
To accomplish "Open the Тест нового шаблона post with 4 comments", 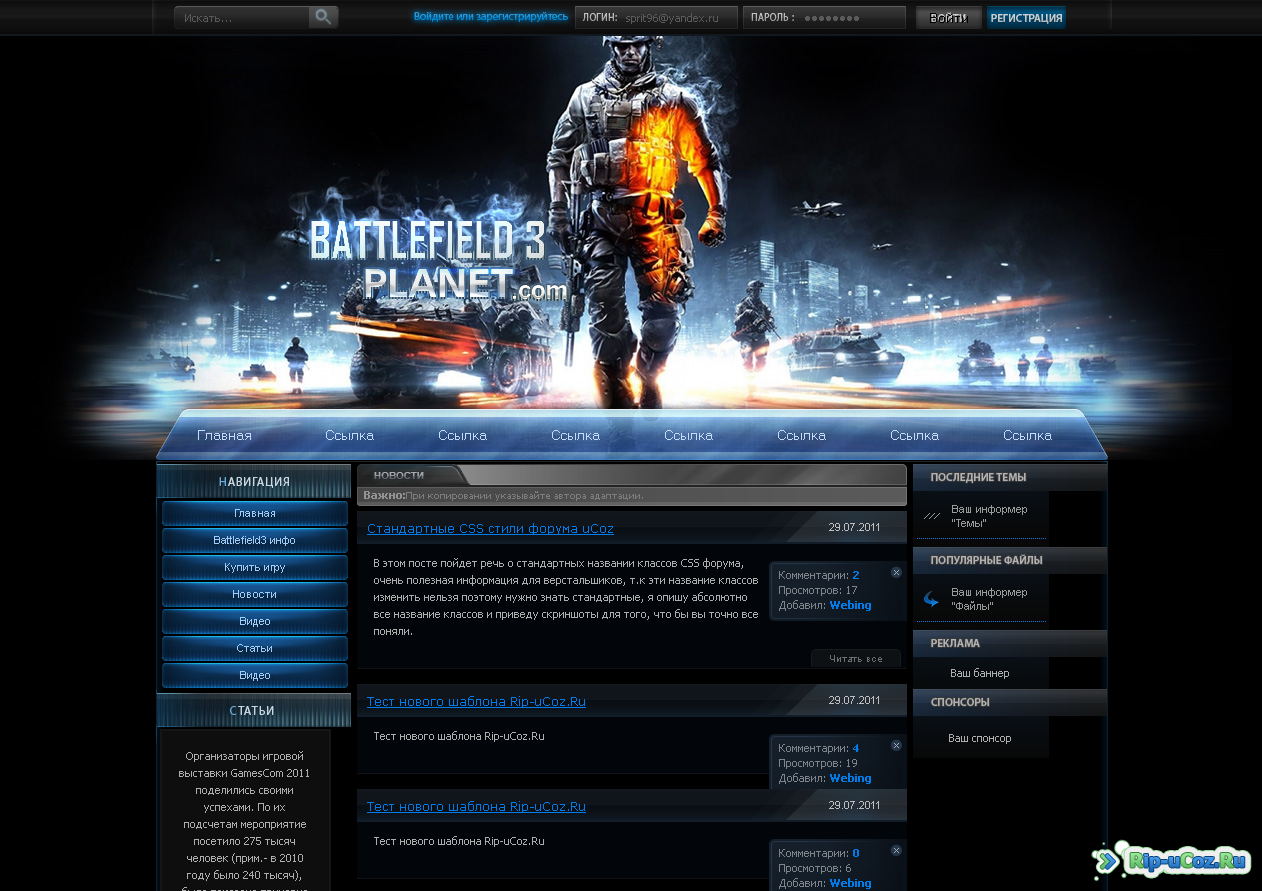I will coord(476,702).
